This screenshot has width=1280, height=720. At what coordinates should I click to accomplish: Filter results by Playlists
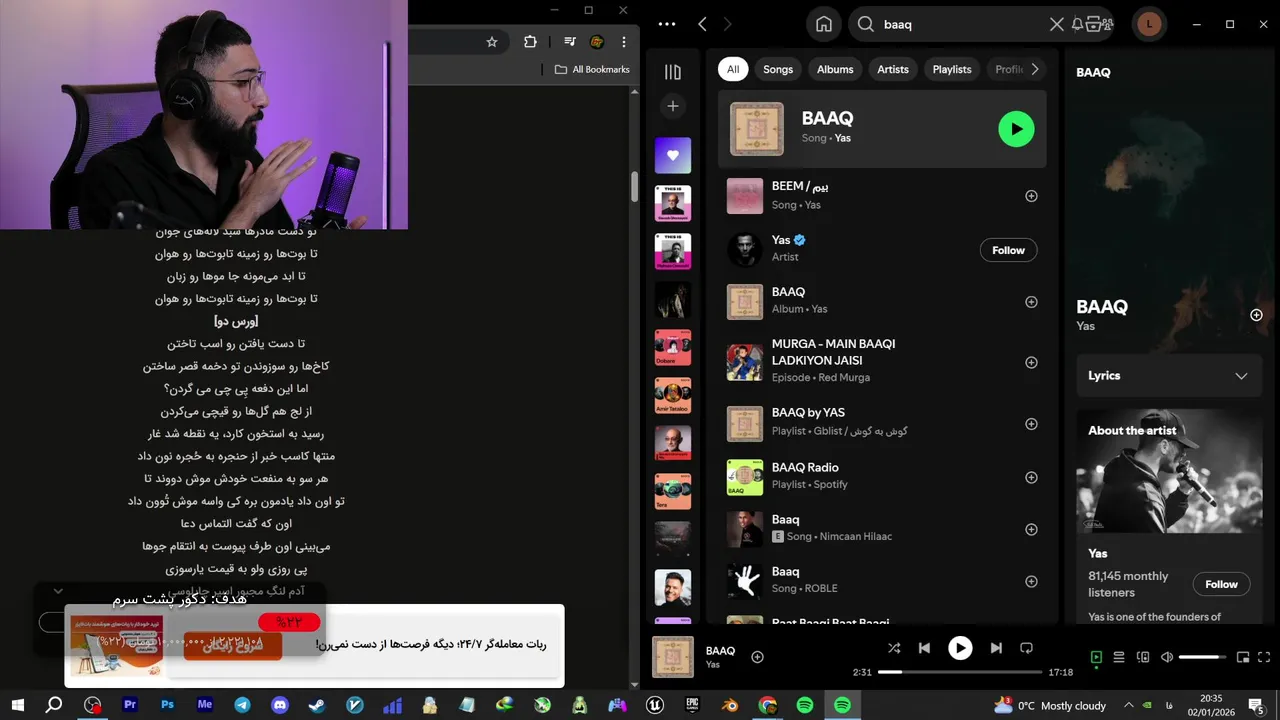pos(952,69)
